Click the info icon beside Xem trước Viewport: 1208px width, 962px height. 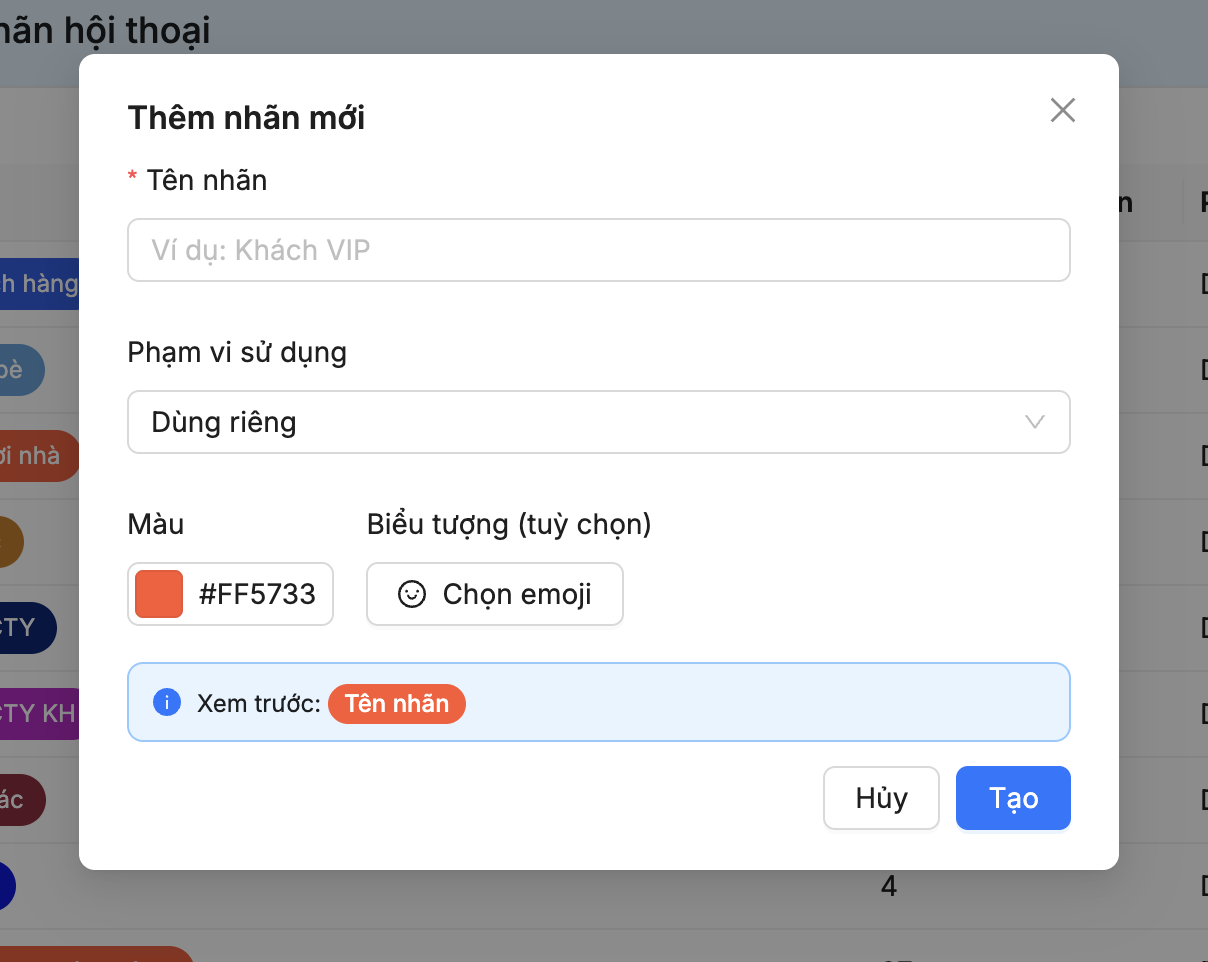(167, 702)
